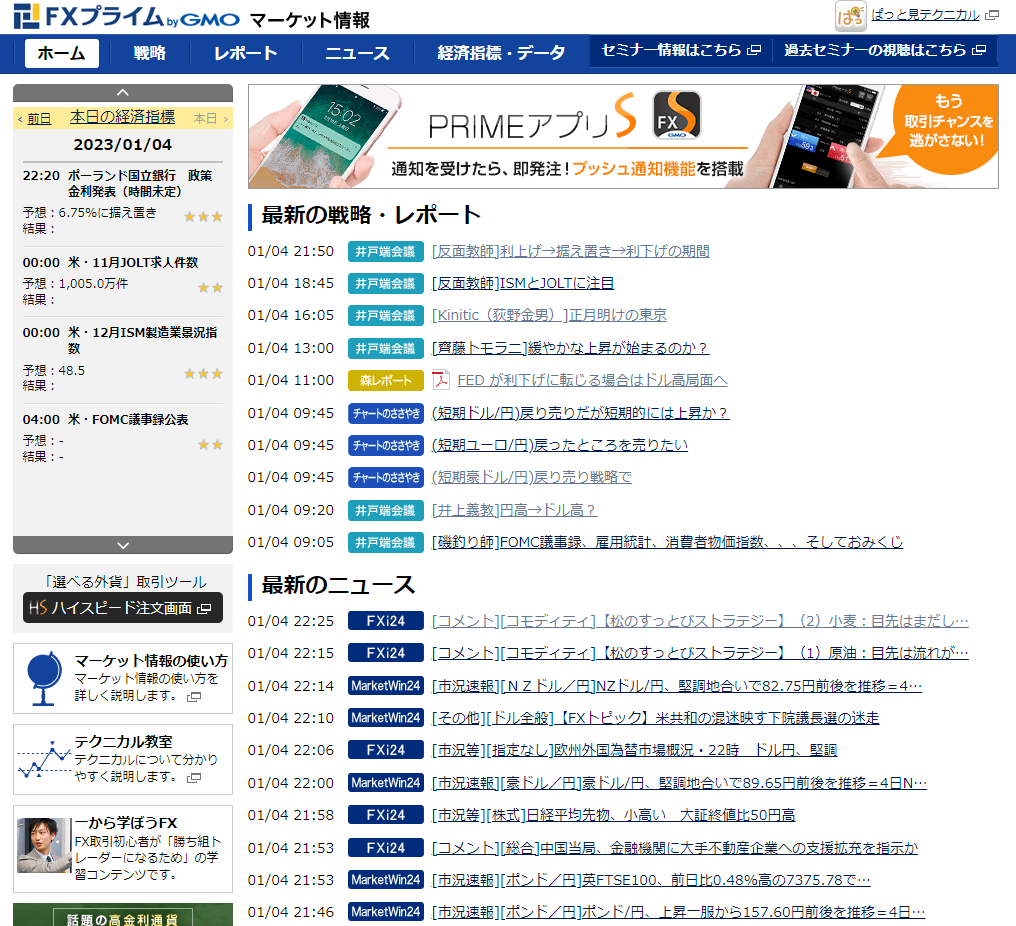Image resolution: width=1016 pixels, height=926 pixels.
Task: Click the FX app icon in banner
Action: pyautogui.click(x=676, y=115)
